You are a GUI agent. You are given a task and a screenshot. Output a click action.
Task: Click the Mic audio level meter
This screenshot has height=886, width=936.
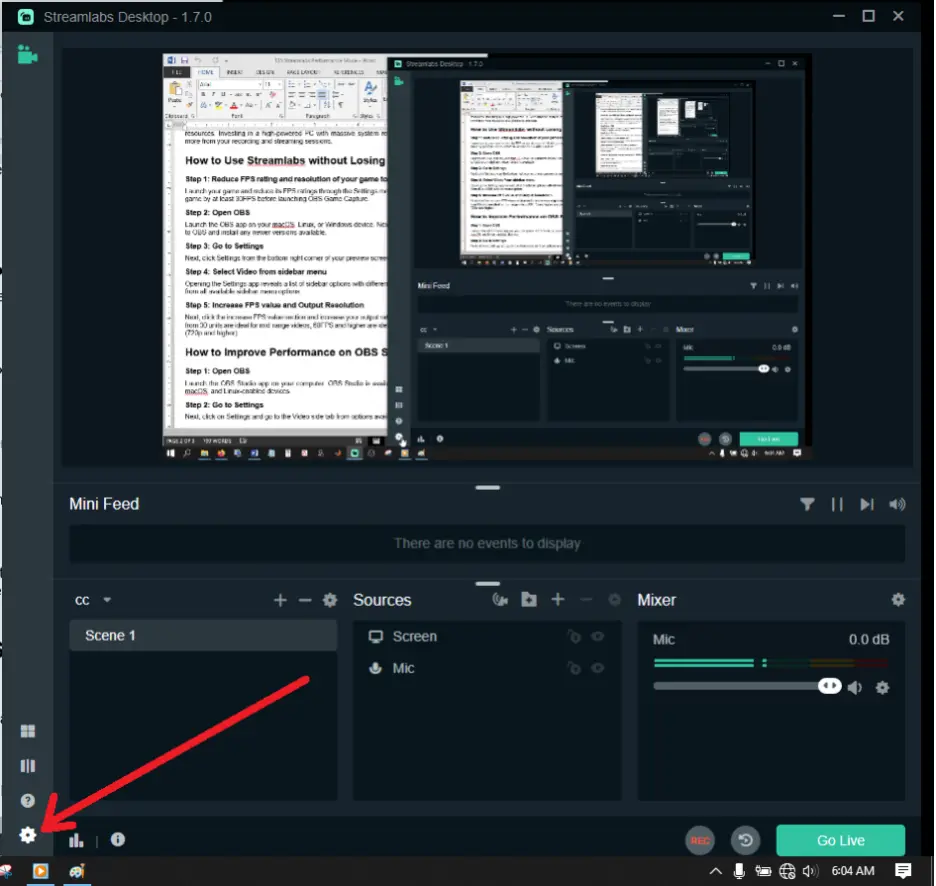[771, 663]
